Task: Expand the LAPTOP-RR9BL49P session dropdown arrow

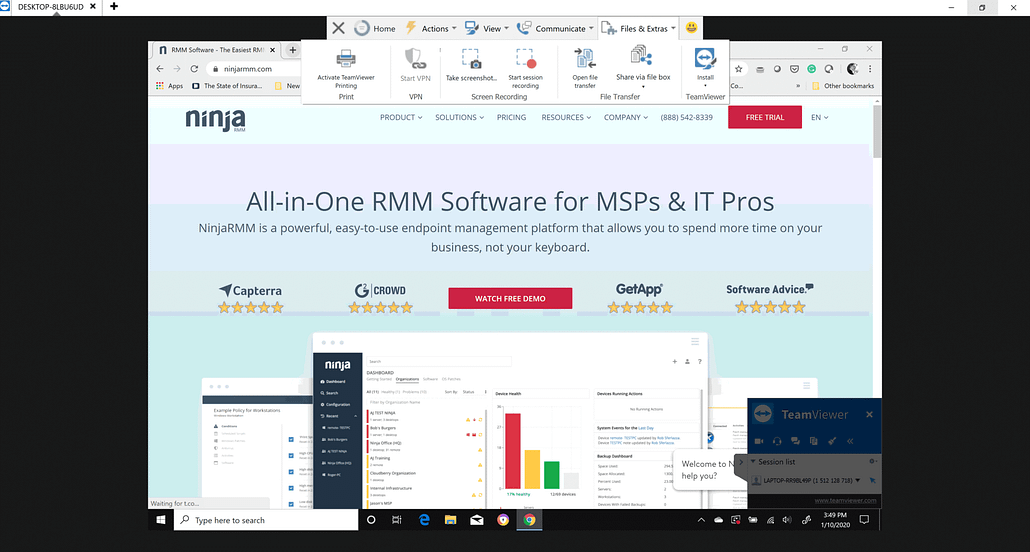Action: (858, 480)
